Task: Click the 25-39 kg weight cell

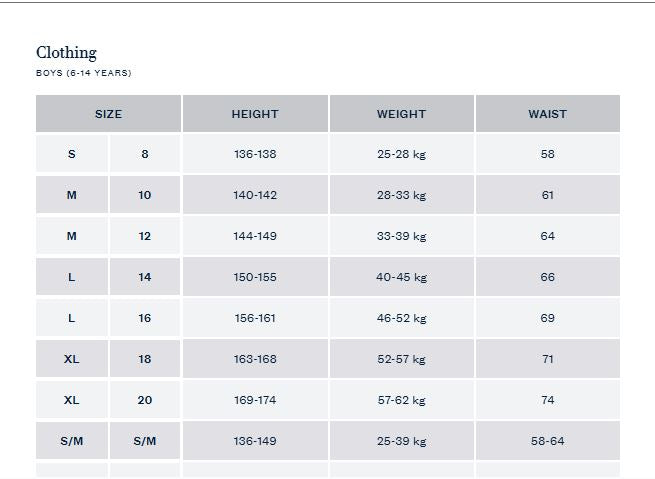Action: click(401, 441)
